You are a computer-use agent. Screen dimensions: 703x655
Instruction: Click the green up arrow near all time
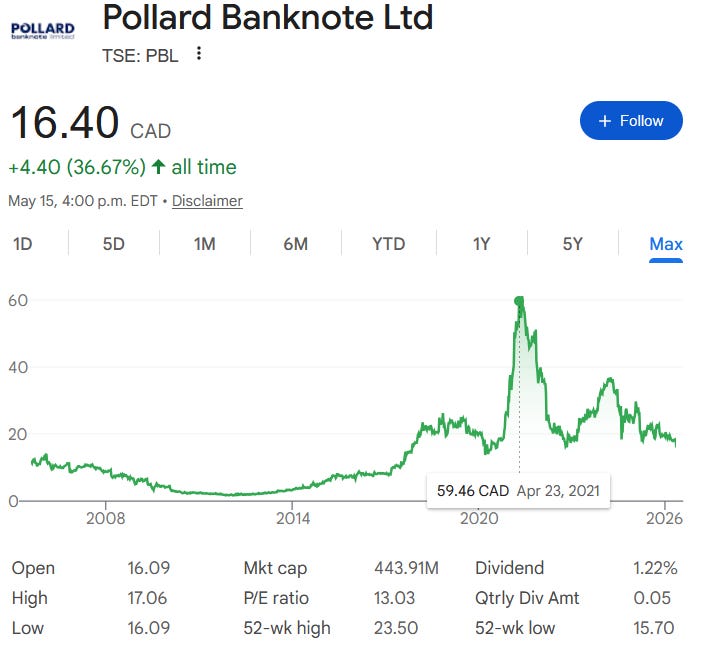tap(158, 167)
